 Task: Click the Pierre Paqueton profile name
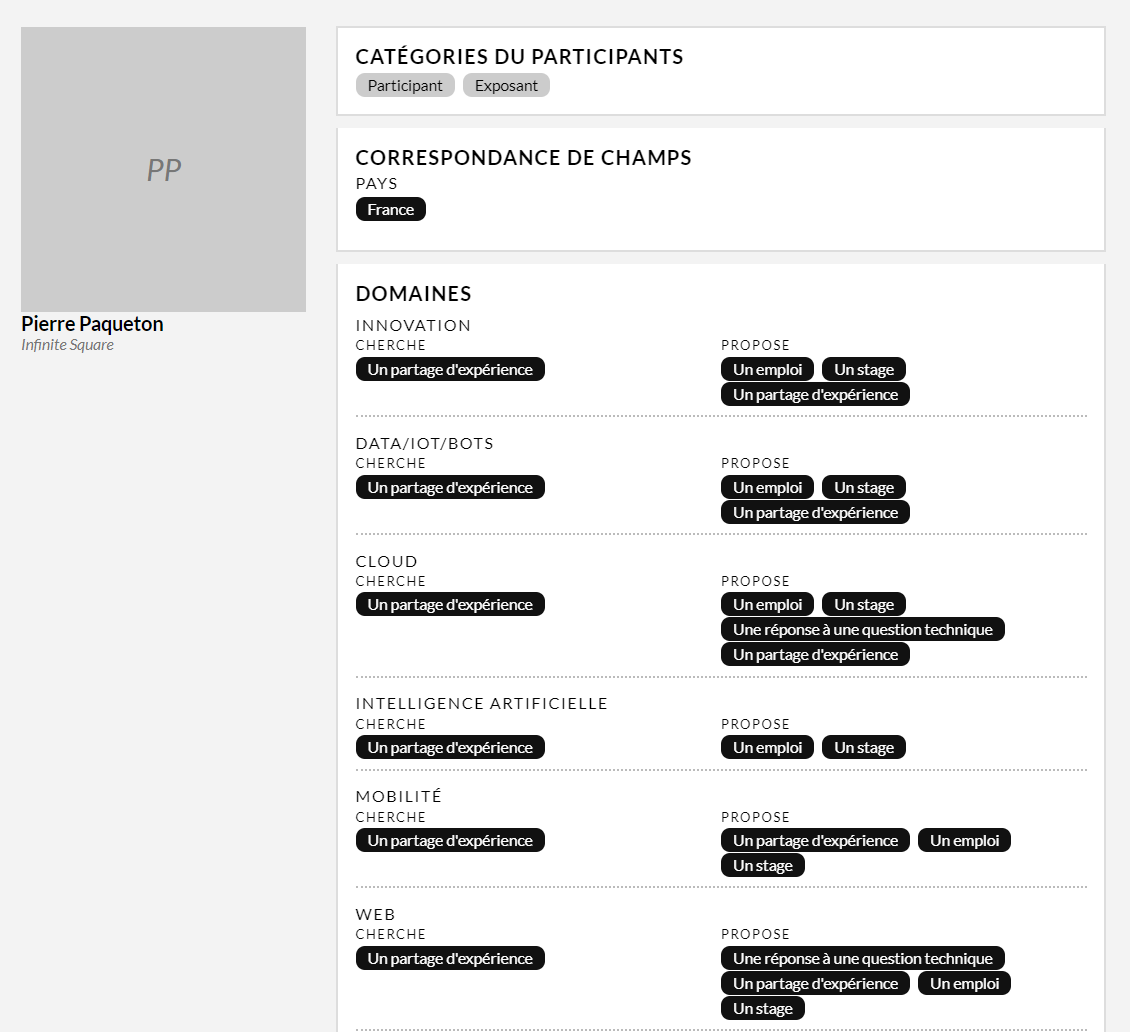pos(92,324)
